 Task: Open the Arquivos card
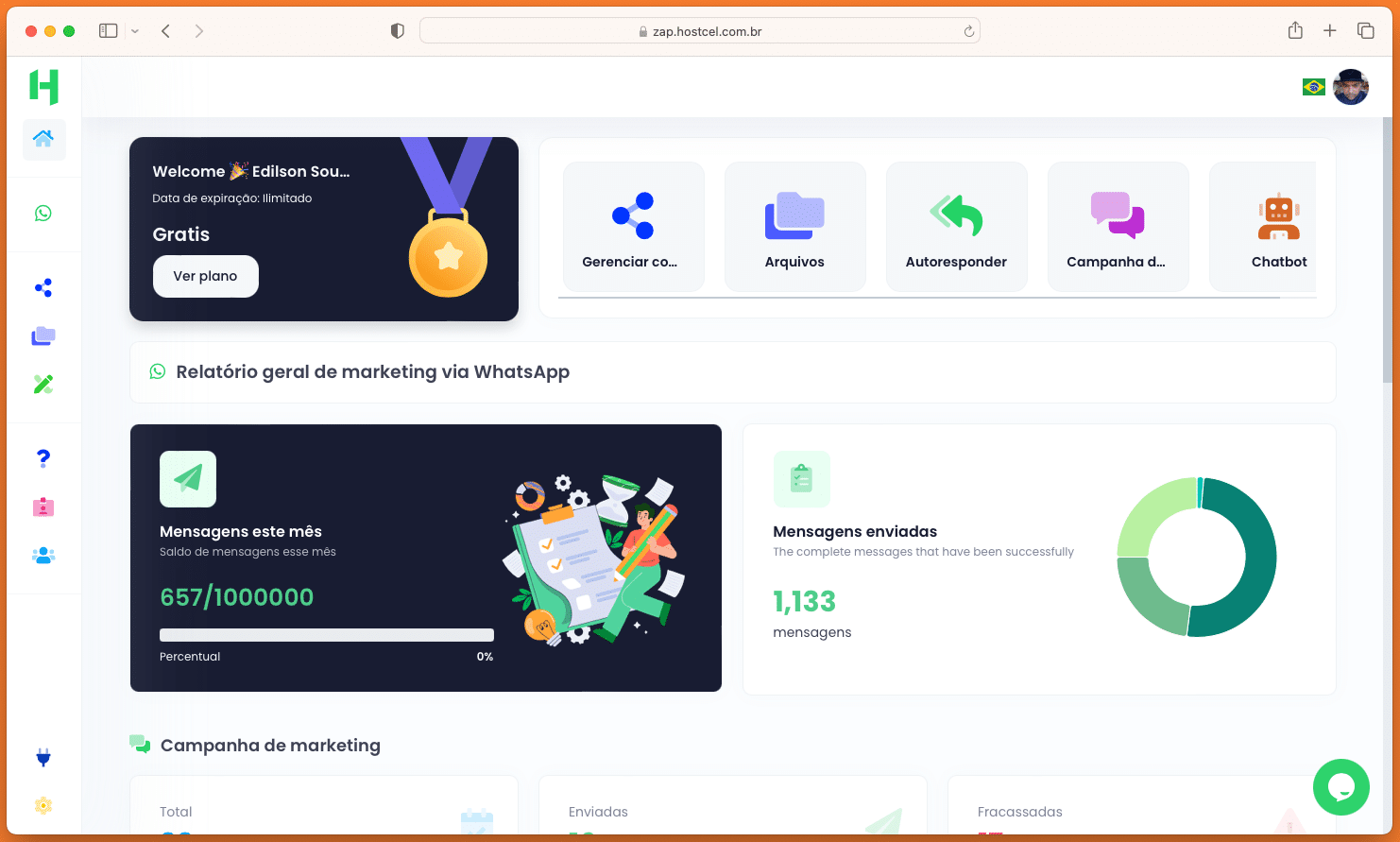pos(795,227)
